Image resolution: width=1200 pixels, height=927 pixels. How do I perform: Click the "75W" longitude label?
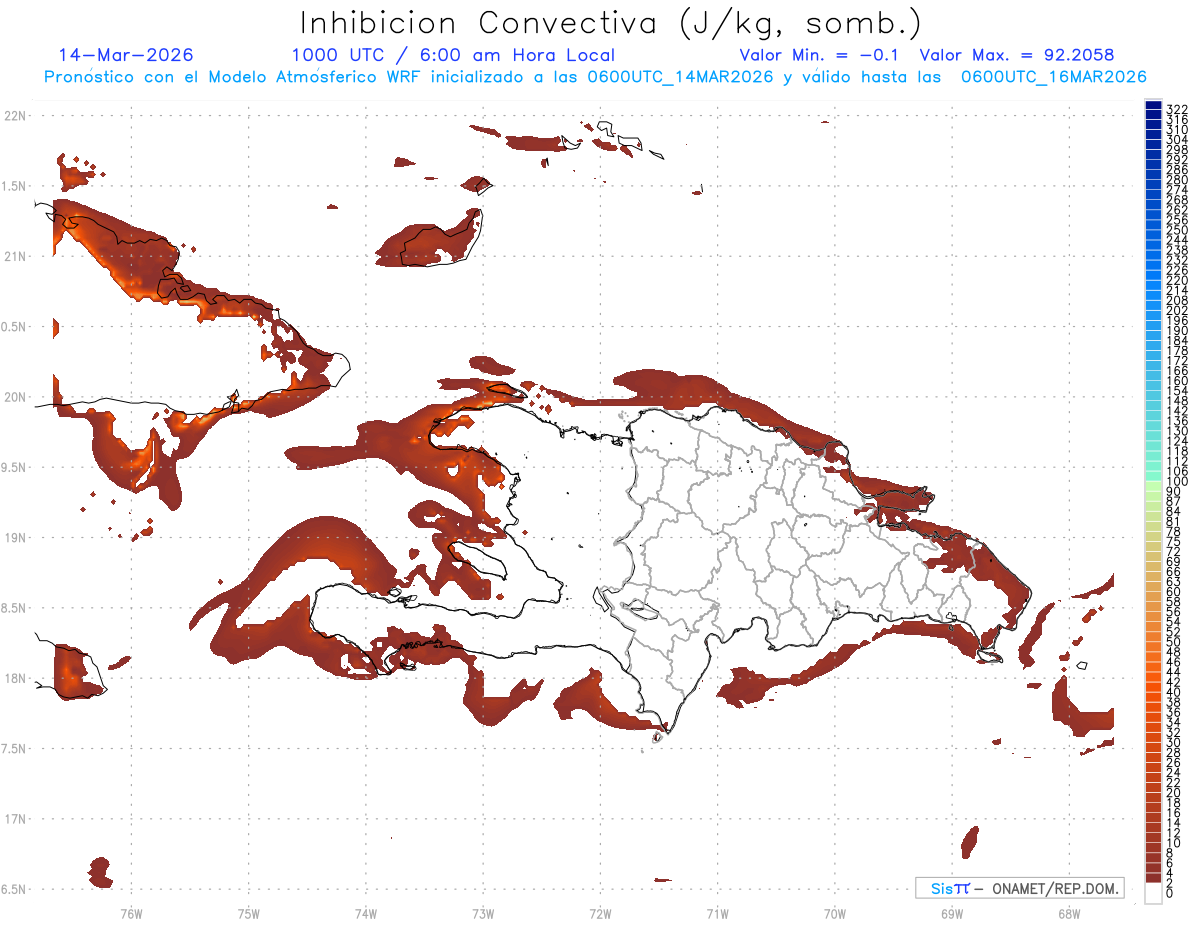(248, 913)
